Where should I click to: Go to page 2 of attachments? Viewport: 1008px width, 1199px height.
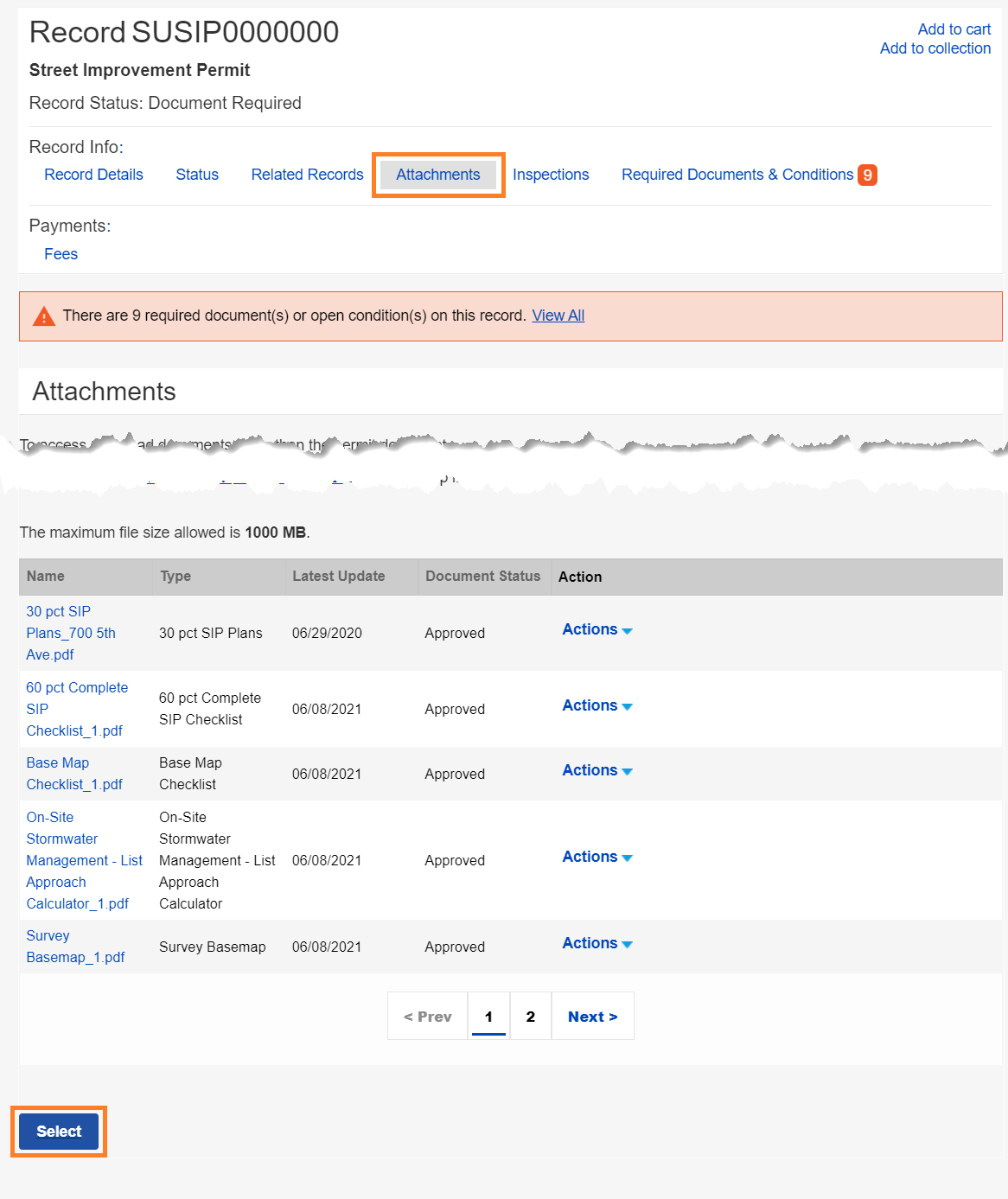click(530, 1016)
